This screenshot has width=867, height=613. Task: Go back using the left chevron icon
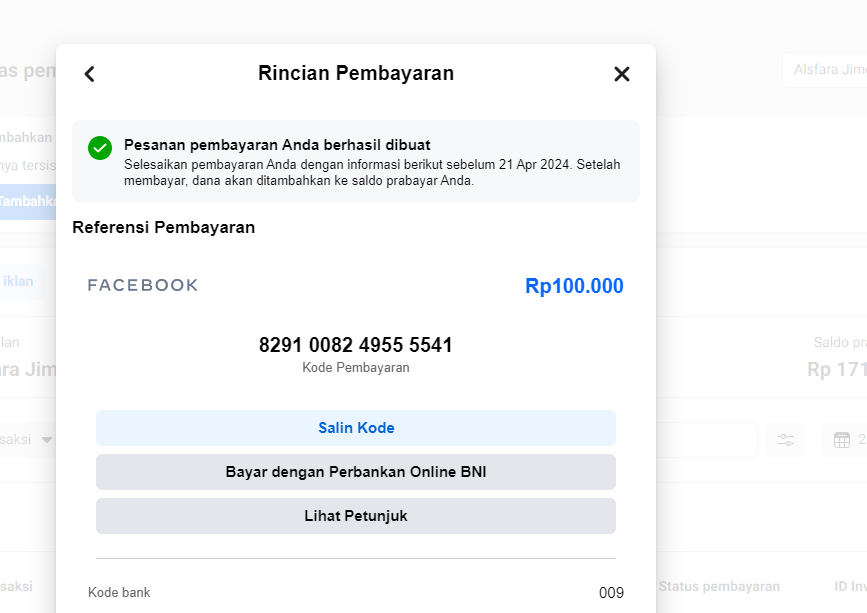pyautogui.click(x=90, y=74)
